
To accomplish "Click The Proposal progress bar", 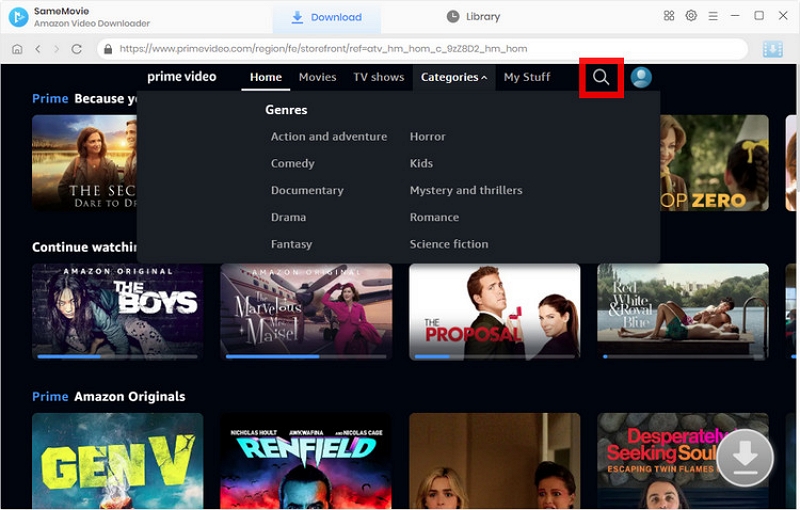I will (494, 356).
